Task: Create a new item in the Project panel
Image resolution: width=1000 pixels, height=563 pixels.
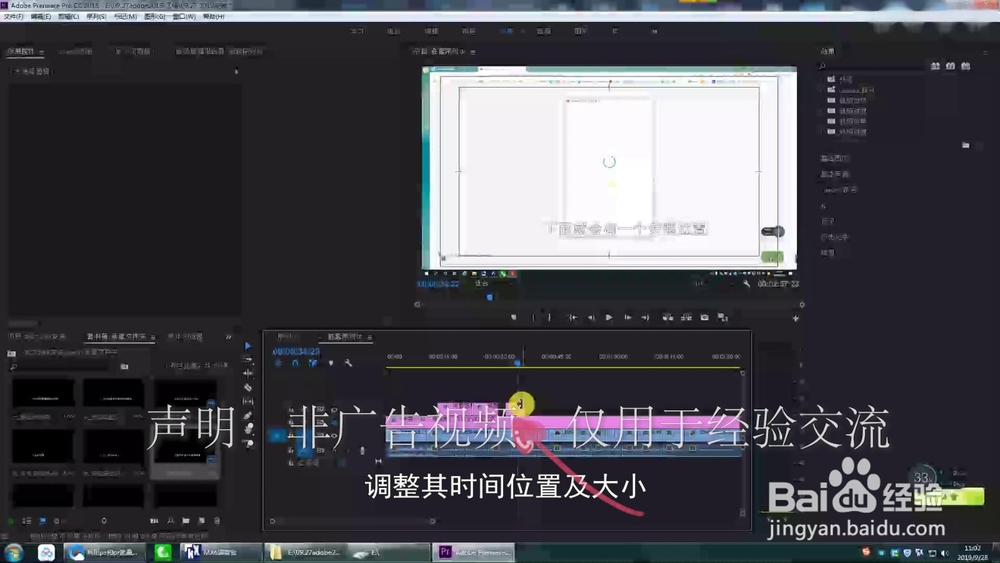Action: click(202, 521)
